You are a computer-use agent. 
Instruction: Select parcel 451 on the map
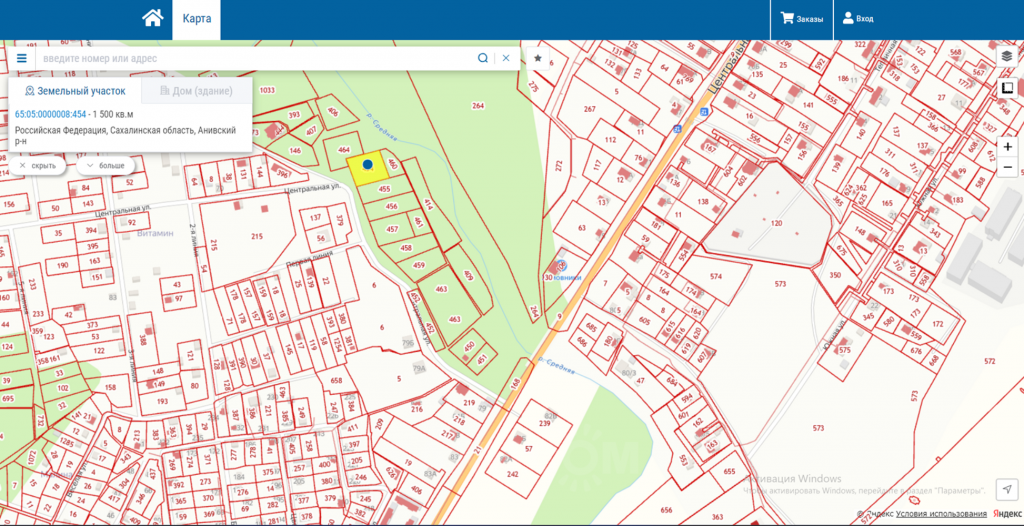tap(483, 358)
